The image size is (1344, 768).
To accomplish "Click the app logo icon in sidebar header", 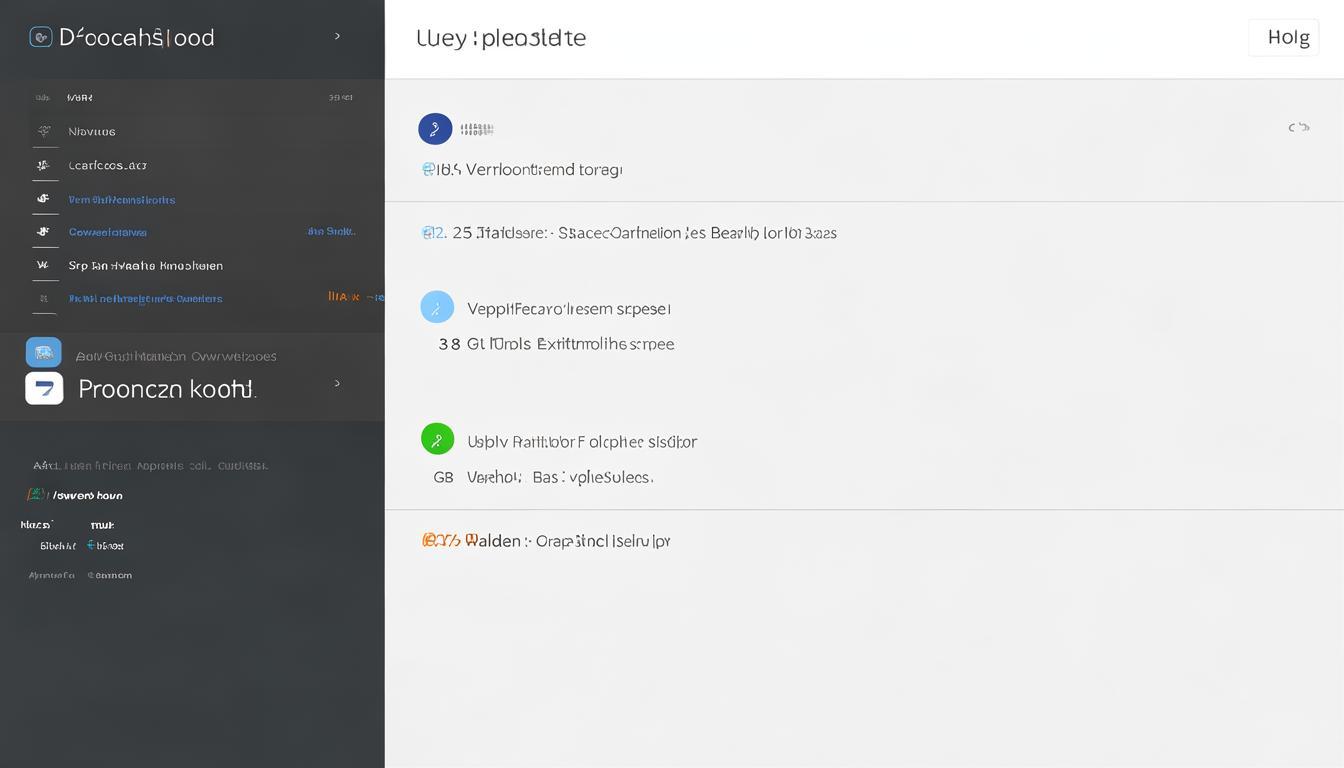I will (41, 38).
